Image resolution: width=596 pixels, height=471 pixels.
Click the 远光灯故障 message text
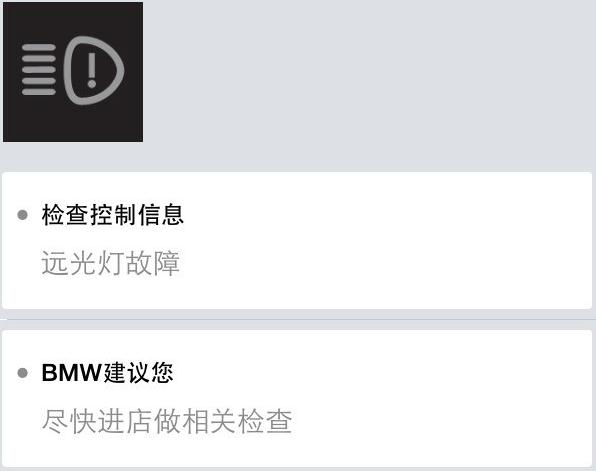[110, 263]
